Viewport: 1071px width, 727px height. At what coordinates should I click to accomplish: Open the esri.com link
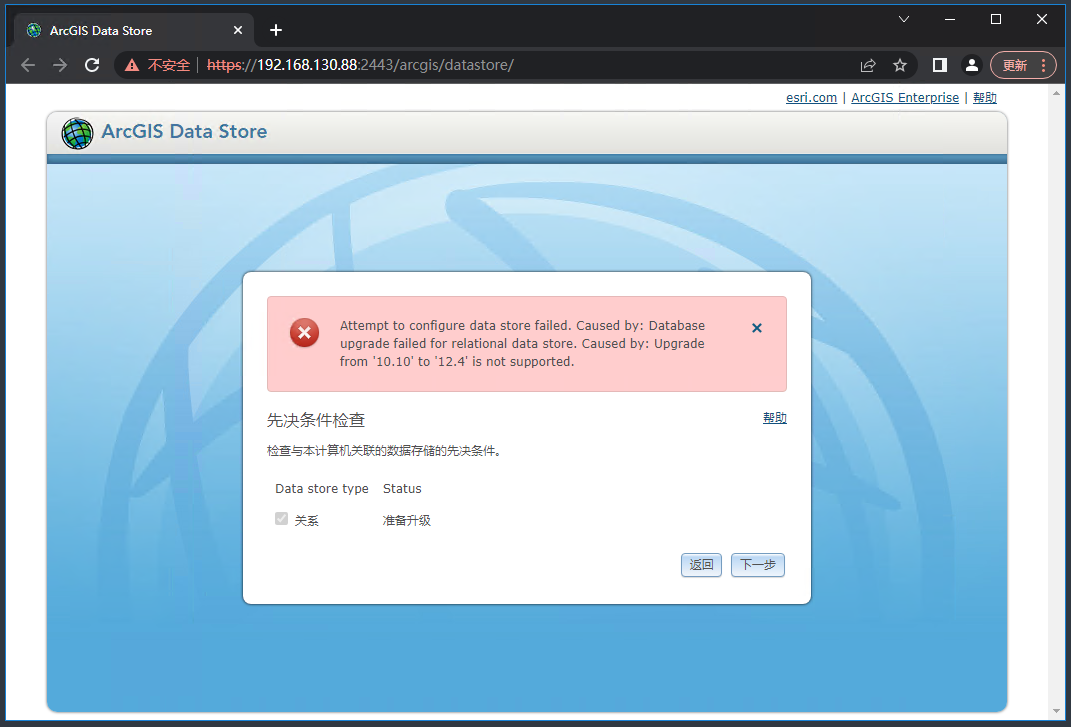(811, 97)
